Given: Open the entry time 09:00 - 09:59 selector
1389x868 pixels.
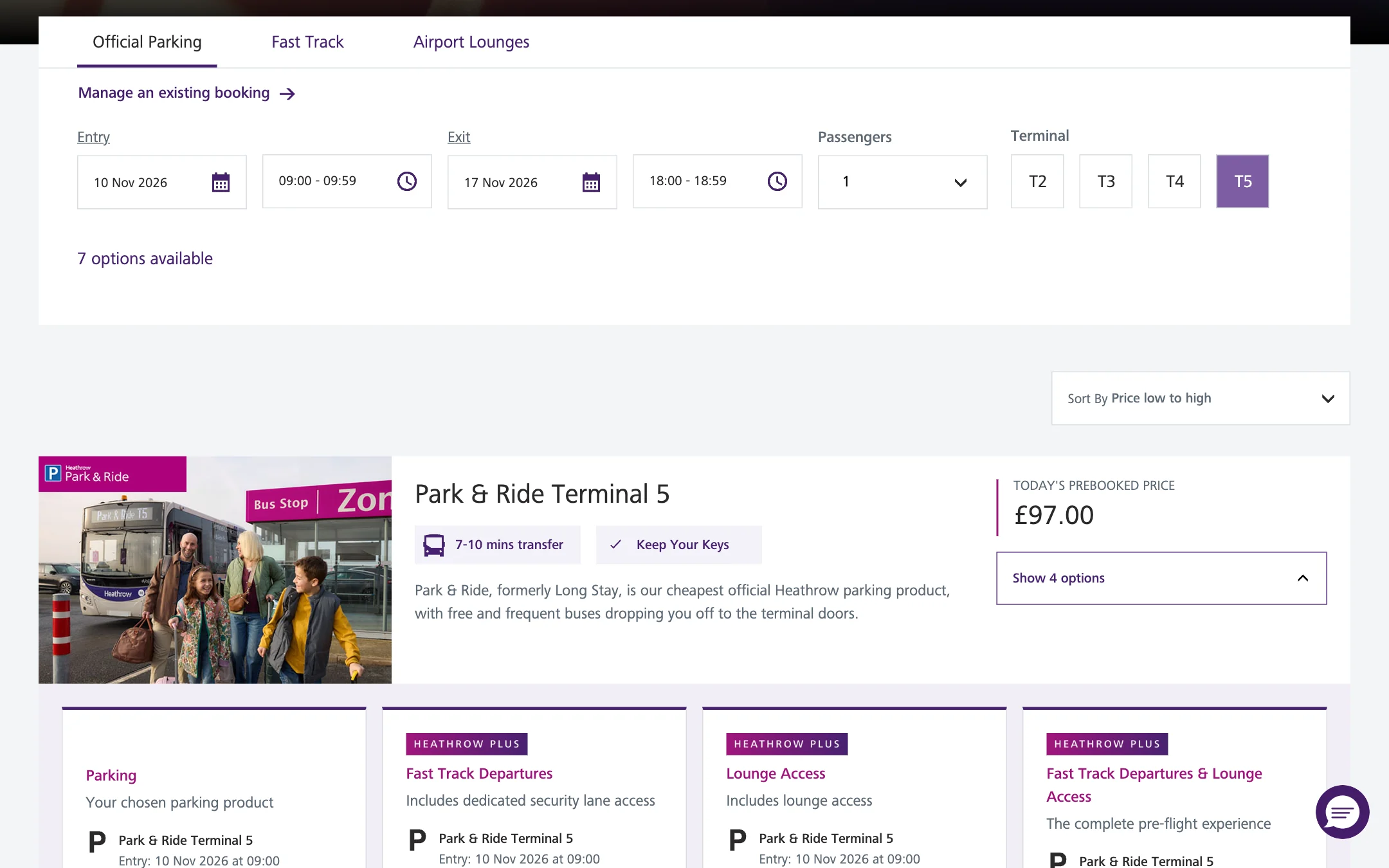Looking at the screenshot, I should pyautogui.click(x=347, y=181).
